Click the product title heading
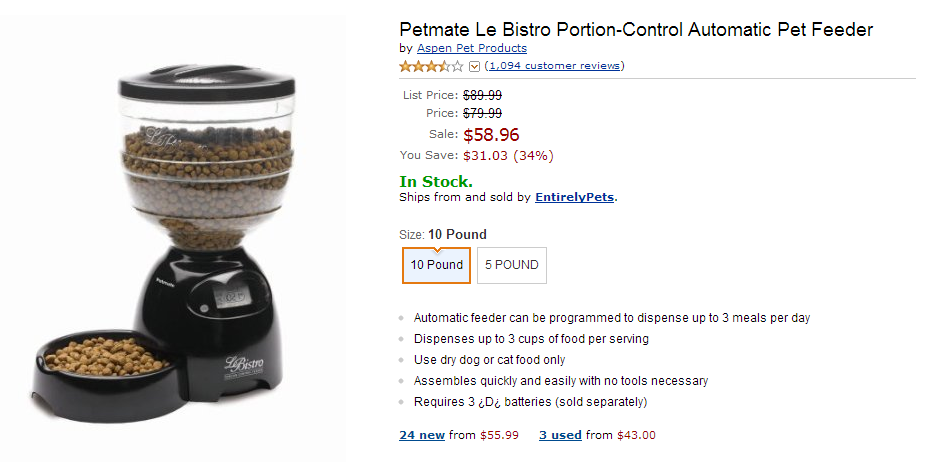Image resolution: width=934 pixels, height=462 pixels. click(x=636, y=29)
